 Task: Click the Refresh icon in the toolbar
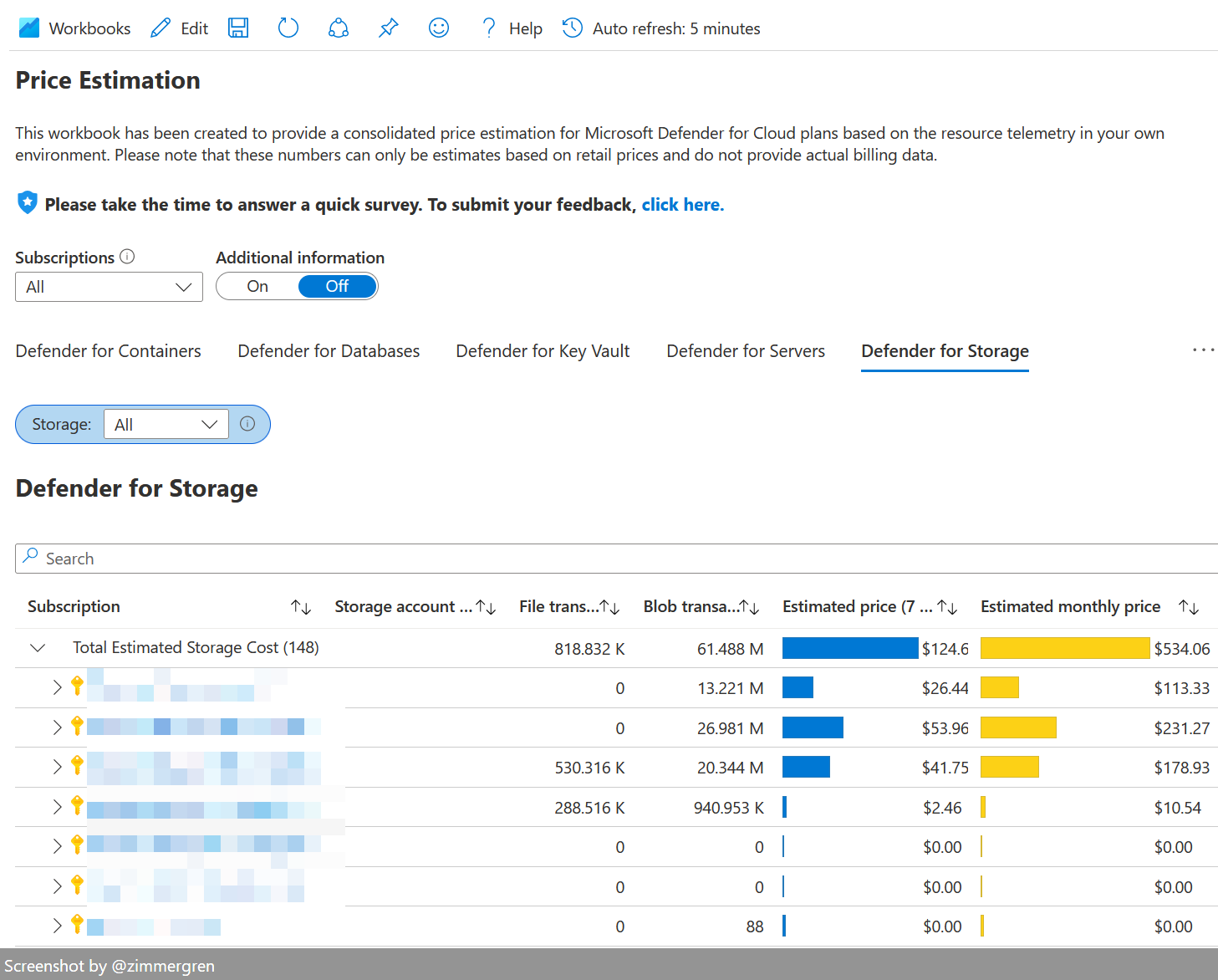(x=288, y=28)
